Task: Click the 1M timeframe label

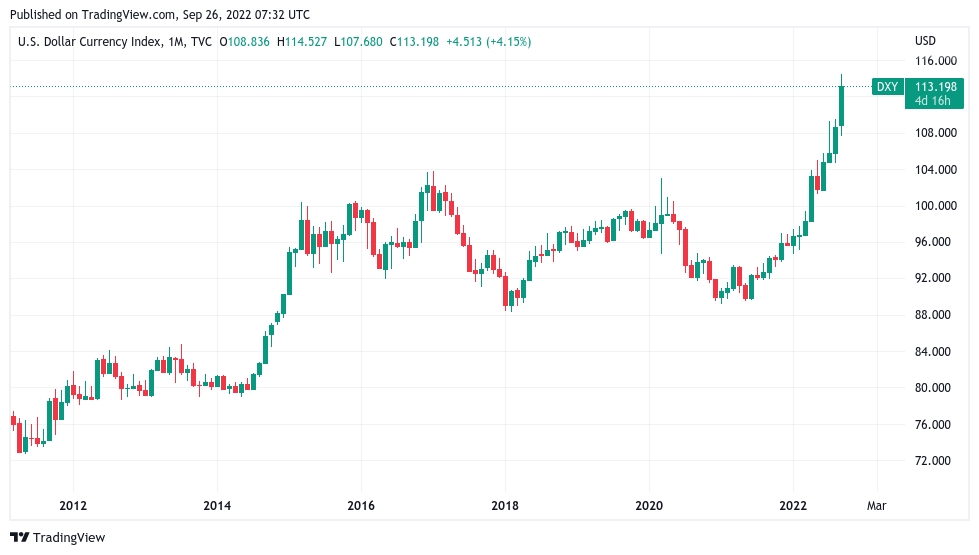Action: pyautogui.click(x=175, y=42)
